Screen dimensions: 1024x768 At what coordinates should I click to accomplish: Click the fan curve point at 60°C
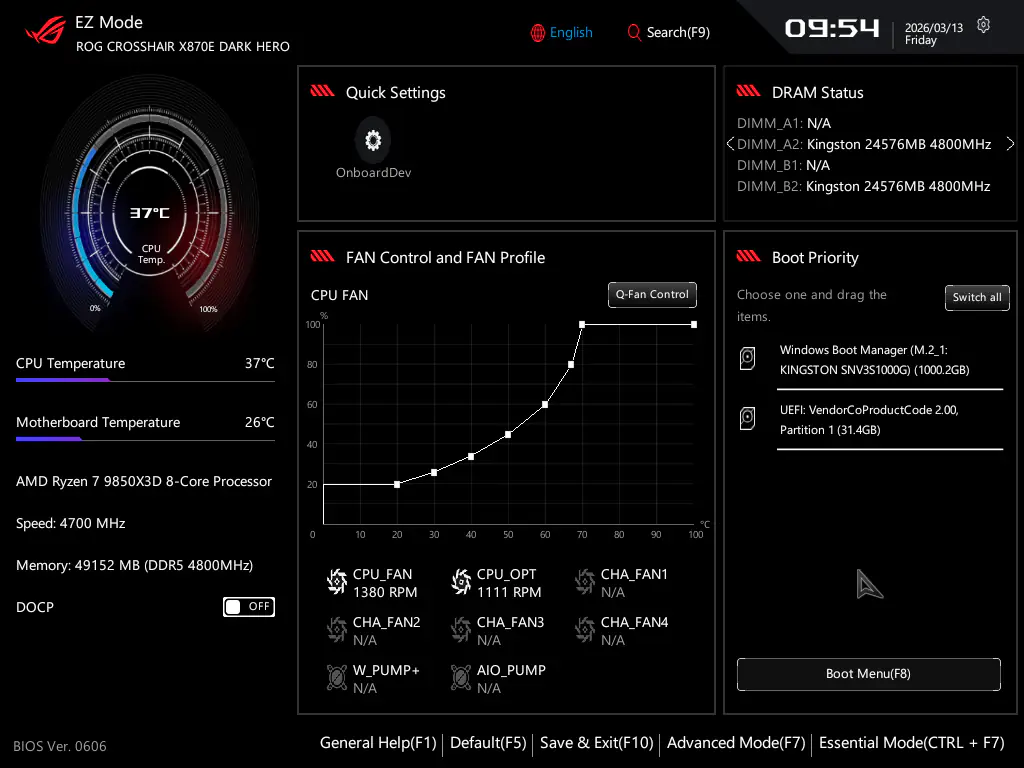tap(545, 405)
